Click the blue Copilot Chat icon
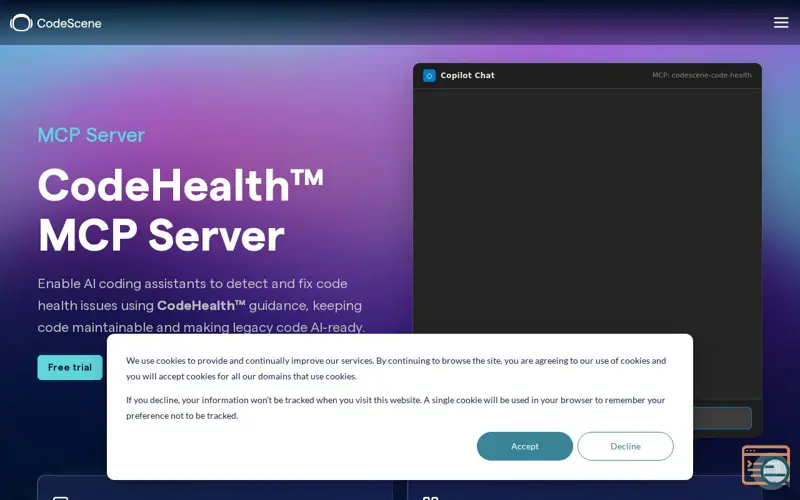800x500 pixels. (429, 76)
